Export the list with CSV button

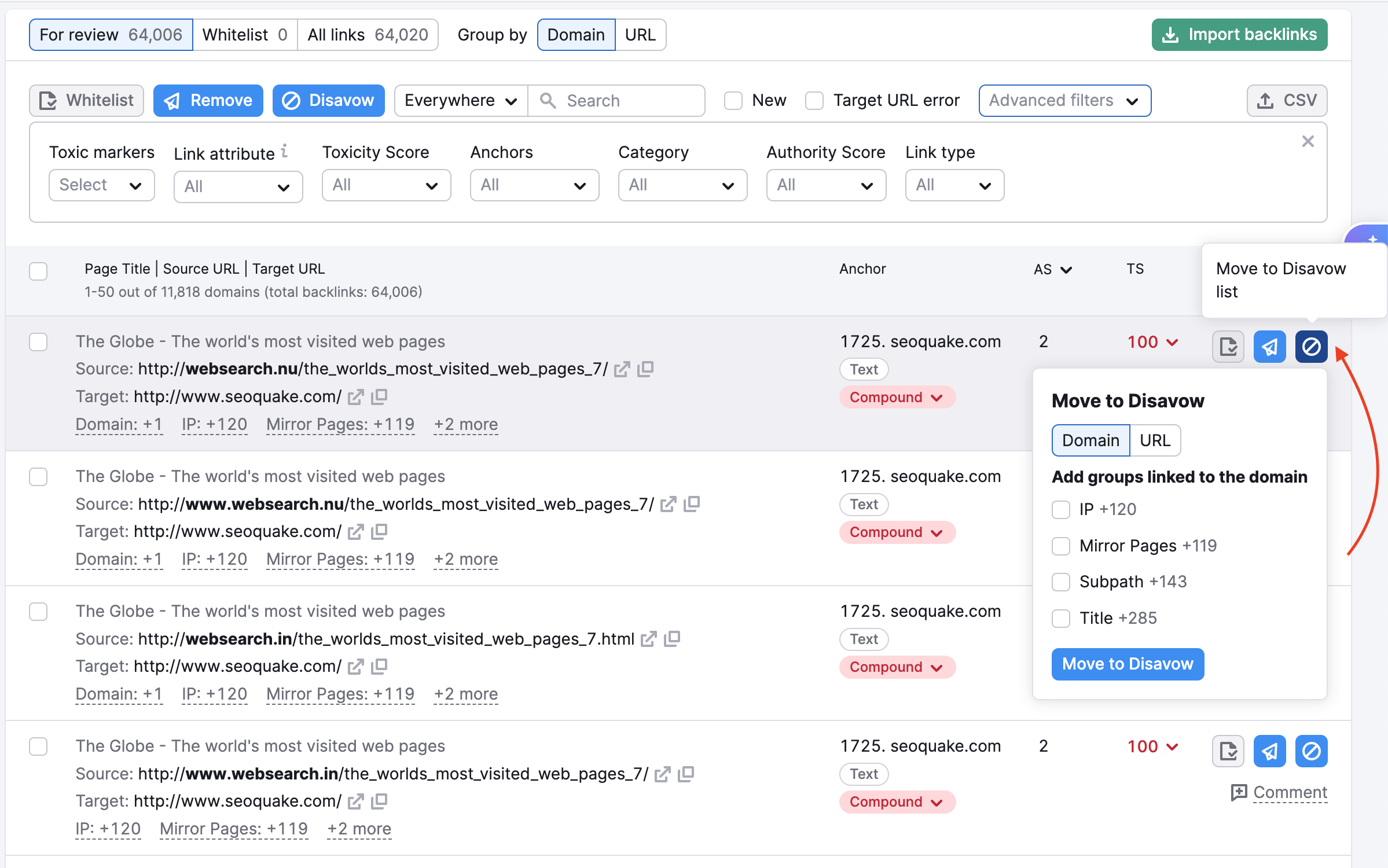coord(1287,101)
